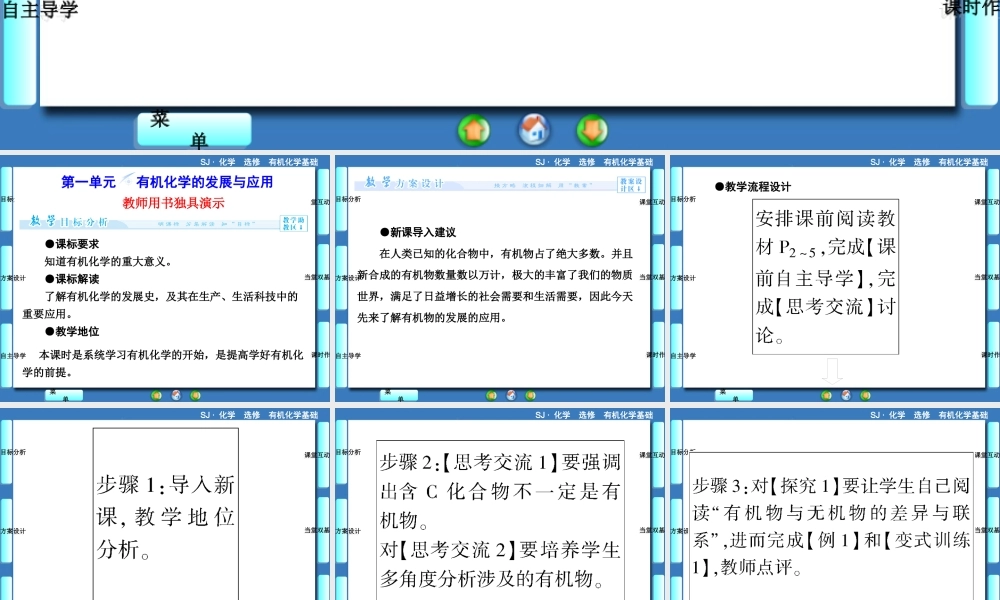Viewport: 1000px width, 600px height.
Task: Click the large green up-arrow navigation icon
Action: pyautogui.click(x=474, y=130)
